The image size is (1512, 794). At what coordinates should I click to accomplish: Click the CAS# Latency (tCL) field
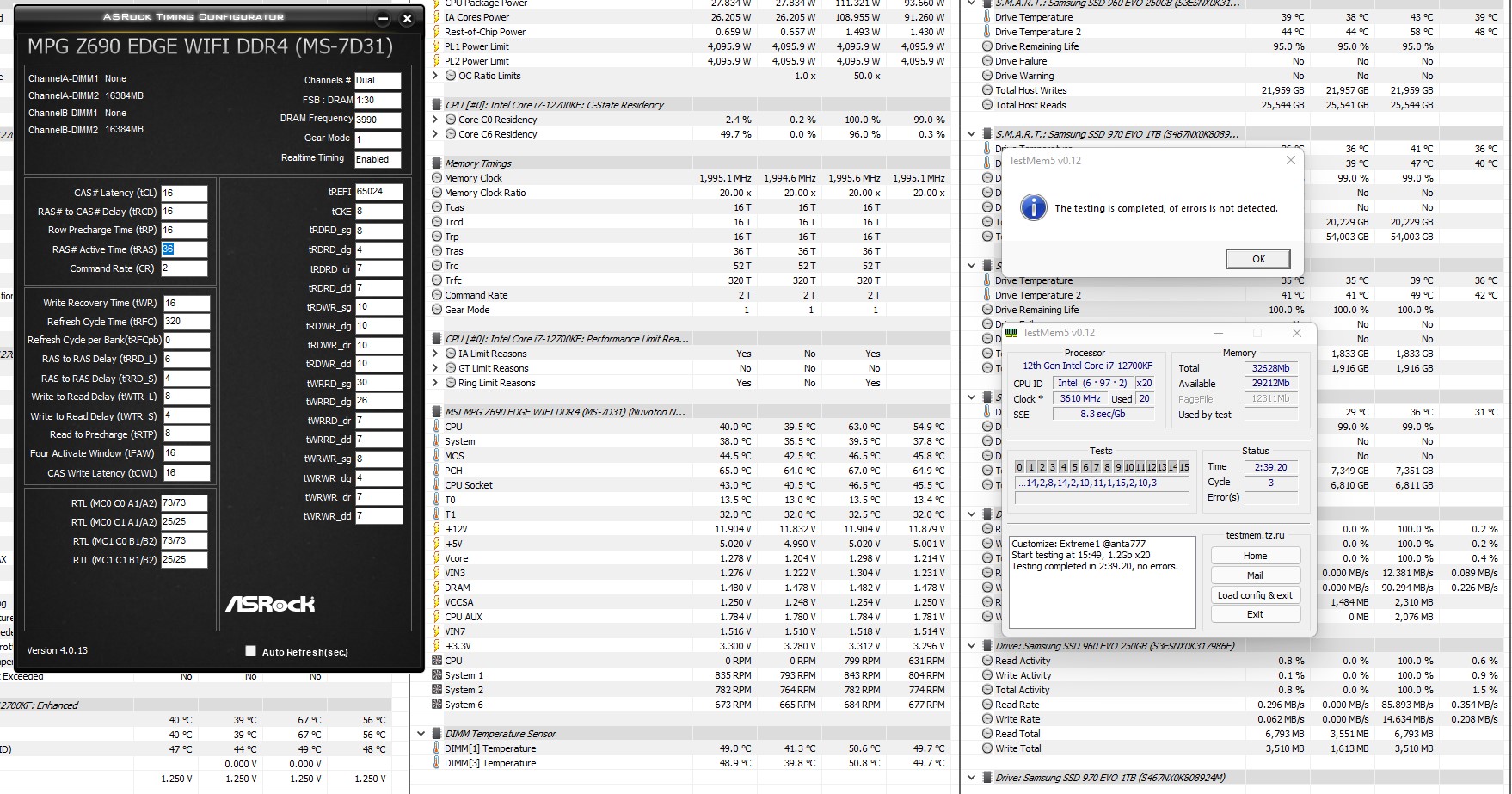coord(184,193)
